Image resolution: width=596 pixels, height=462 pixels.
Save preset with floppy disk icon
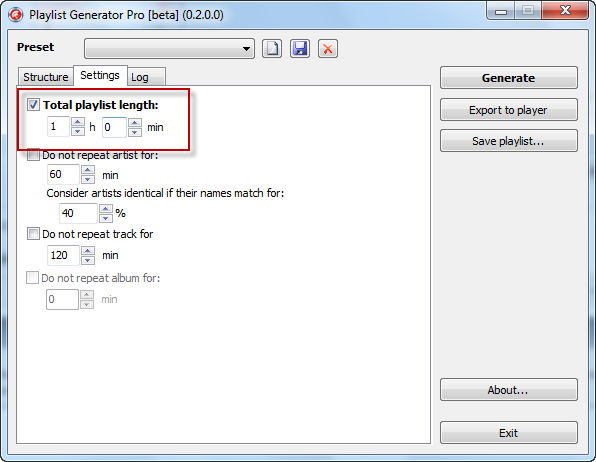click(300, 49)
